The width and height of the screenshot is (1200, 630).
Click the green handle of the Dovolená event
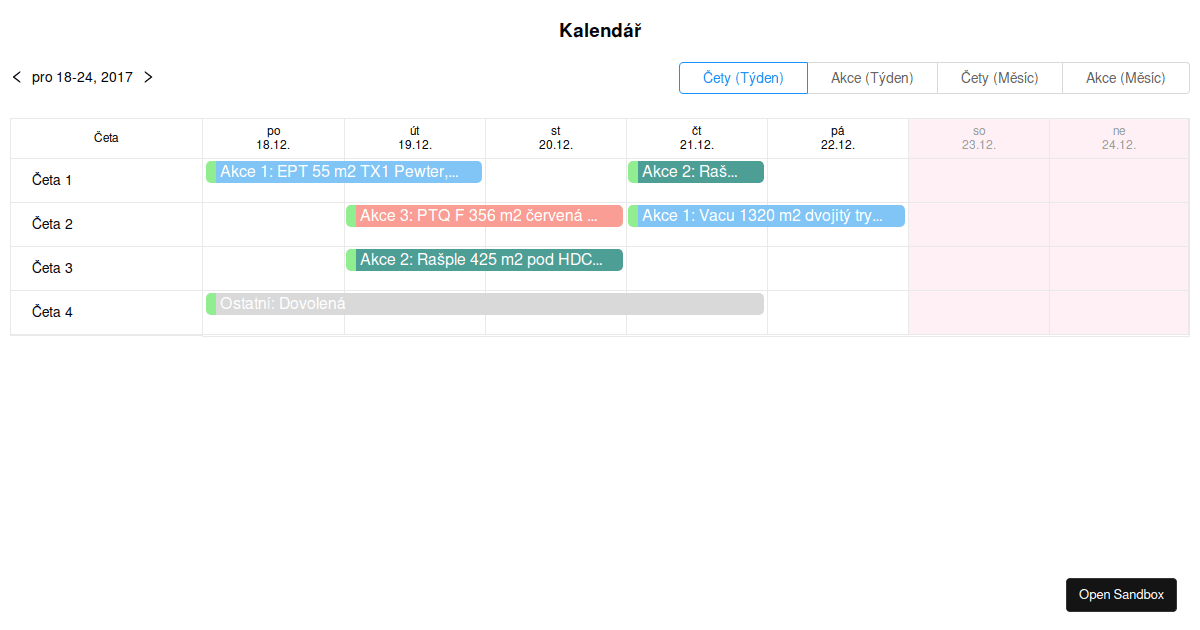click(211, 304)
